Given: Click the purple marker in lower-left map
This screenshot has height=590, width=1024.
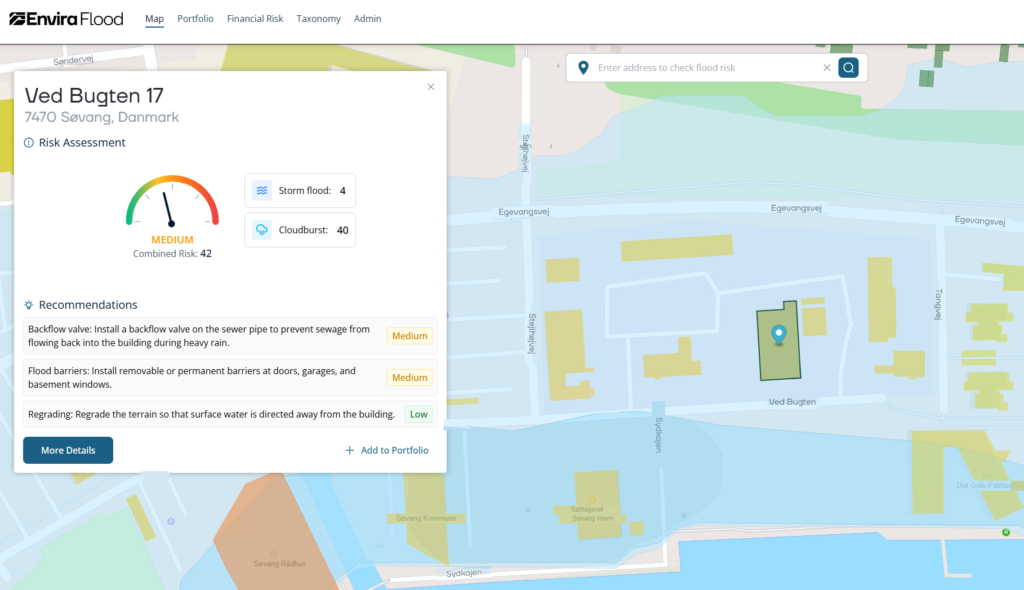Looking at the screenshot, I should click(170, 521).
